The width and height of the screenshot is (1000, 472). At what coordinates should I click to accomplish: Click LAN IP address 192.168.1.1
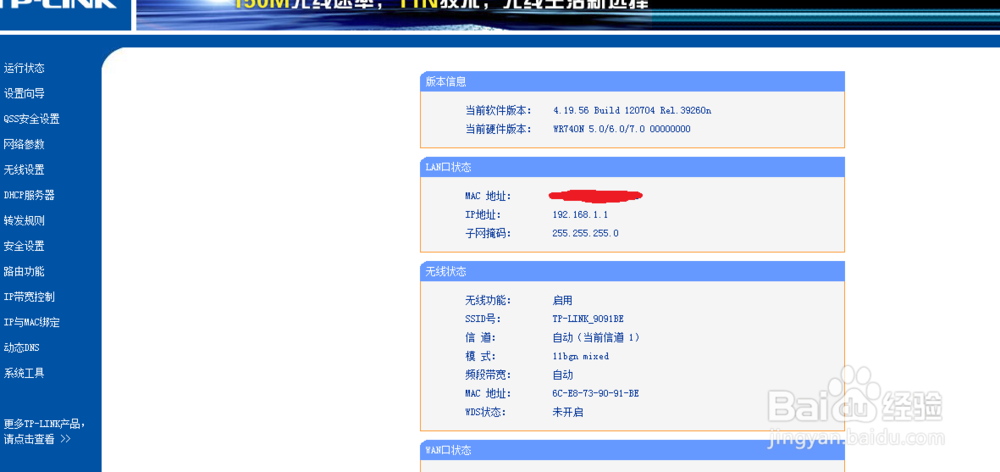point(580,215)
